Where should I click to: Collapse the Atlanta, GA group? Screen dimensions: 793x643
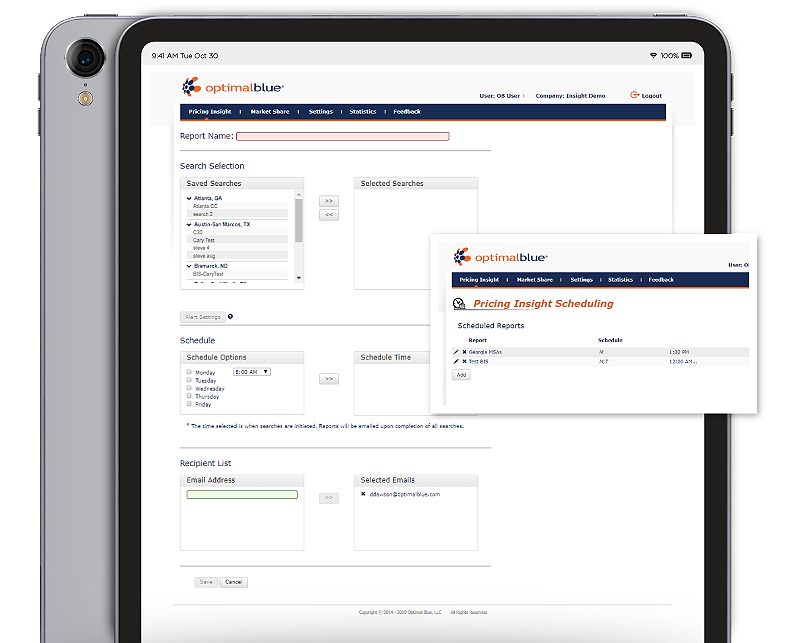coord(189,198)
